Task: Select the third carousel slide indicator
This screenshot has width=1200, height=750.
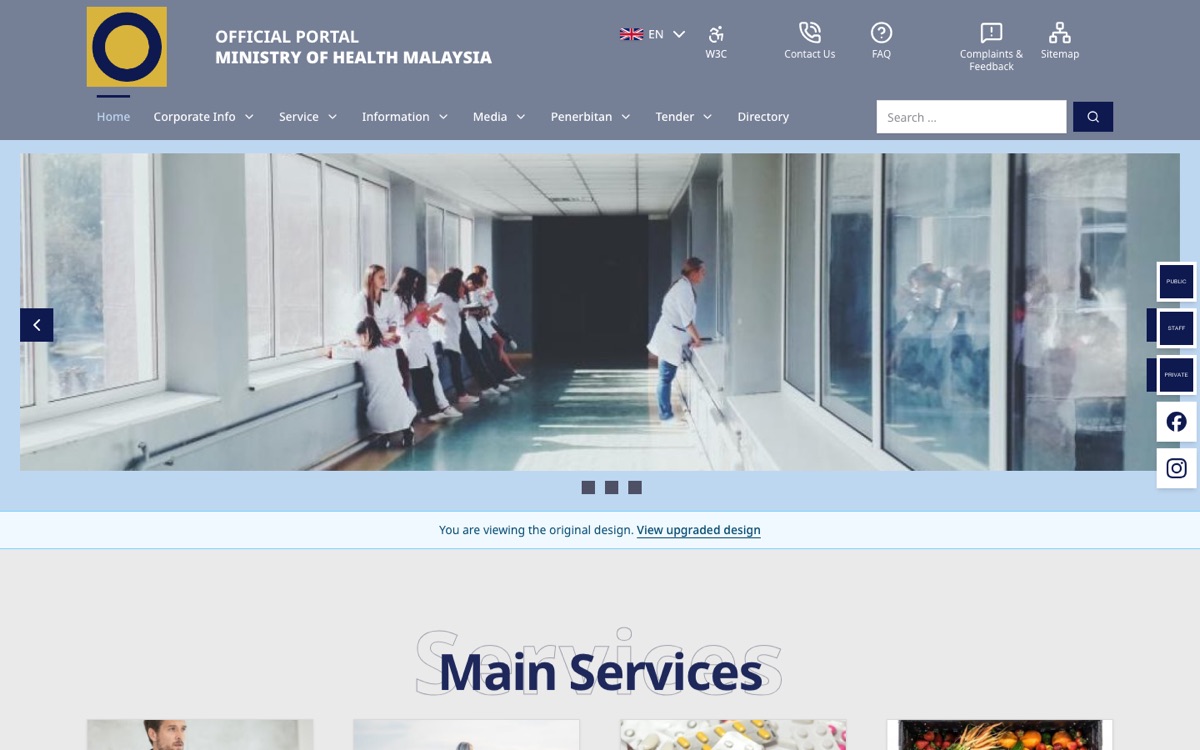Action: coord(635,488)
